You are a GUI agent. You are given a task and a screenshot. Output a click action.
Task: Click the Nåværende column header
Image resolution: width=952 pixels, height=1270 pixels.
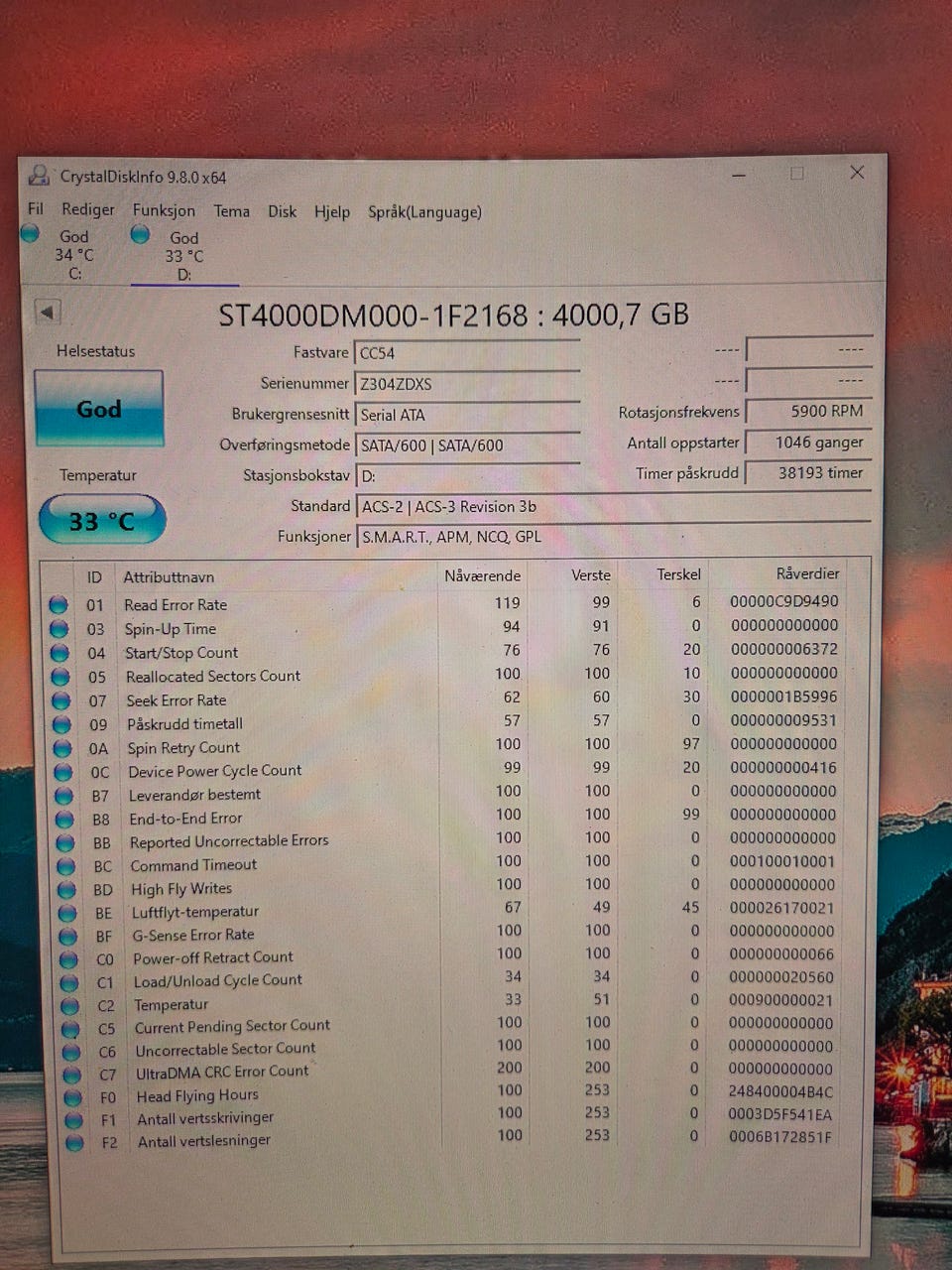(483, 575)
